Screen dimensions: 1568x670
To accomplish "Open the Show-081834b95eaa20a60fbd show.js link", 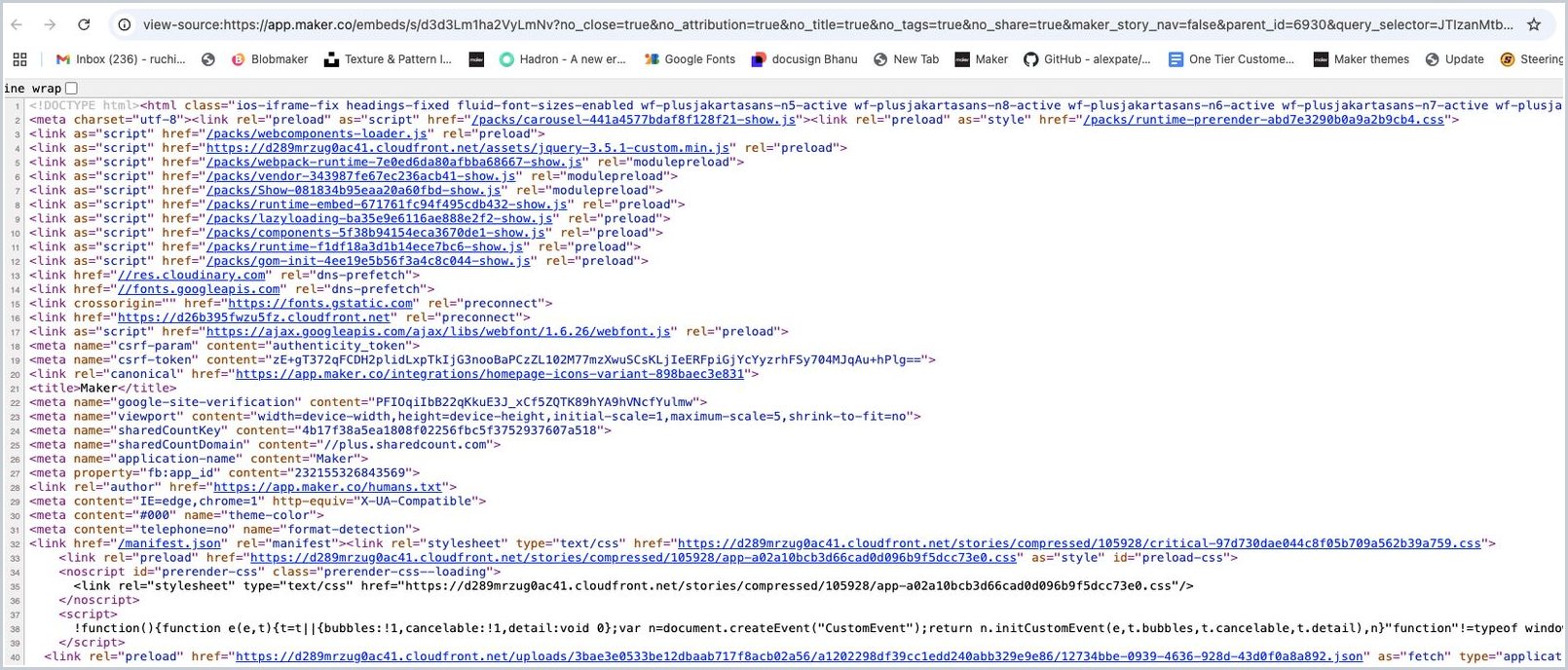I will (x=354, y=190).
